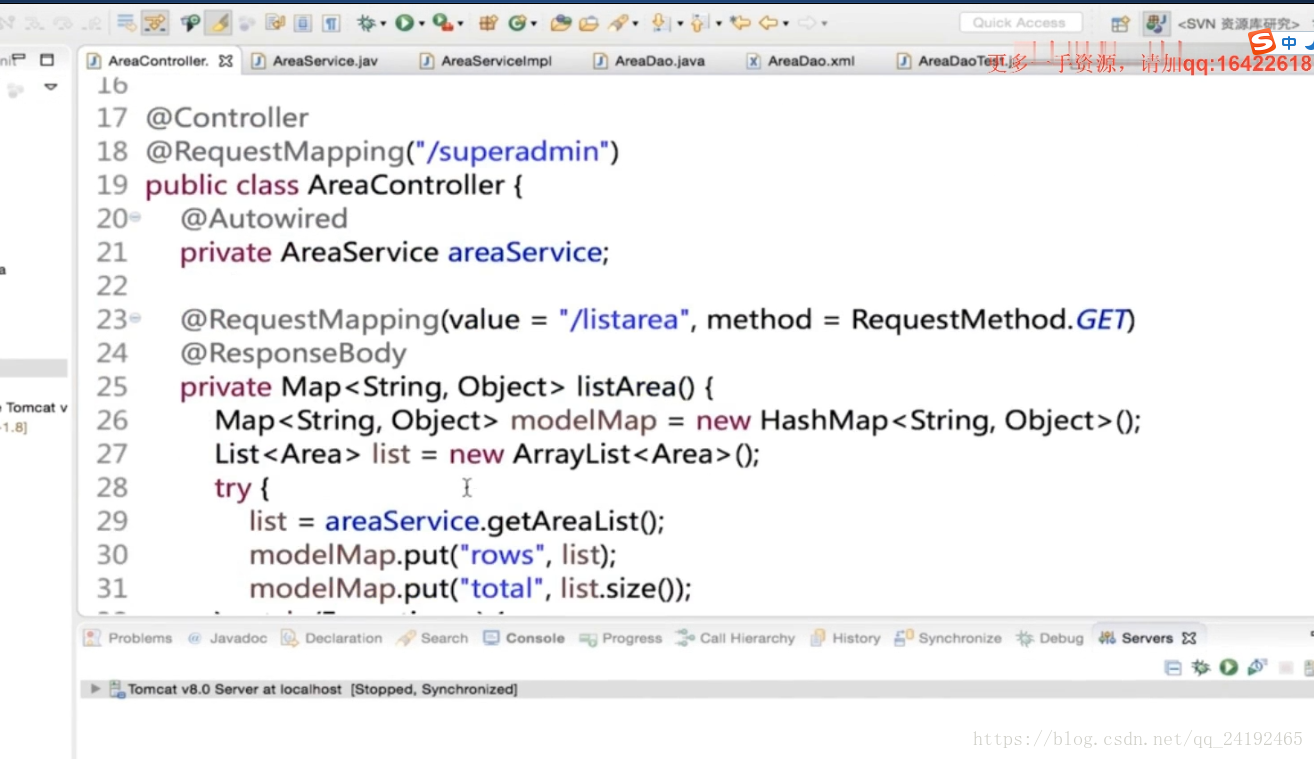Toggle Mark Occurrences highlighter button
The width and height of the screenshot is (1314, 759).
218,22
